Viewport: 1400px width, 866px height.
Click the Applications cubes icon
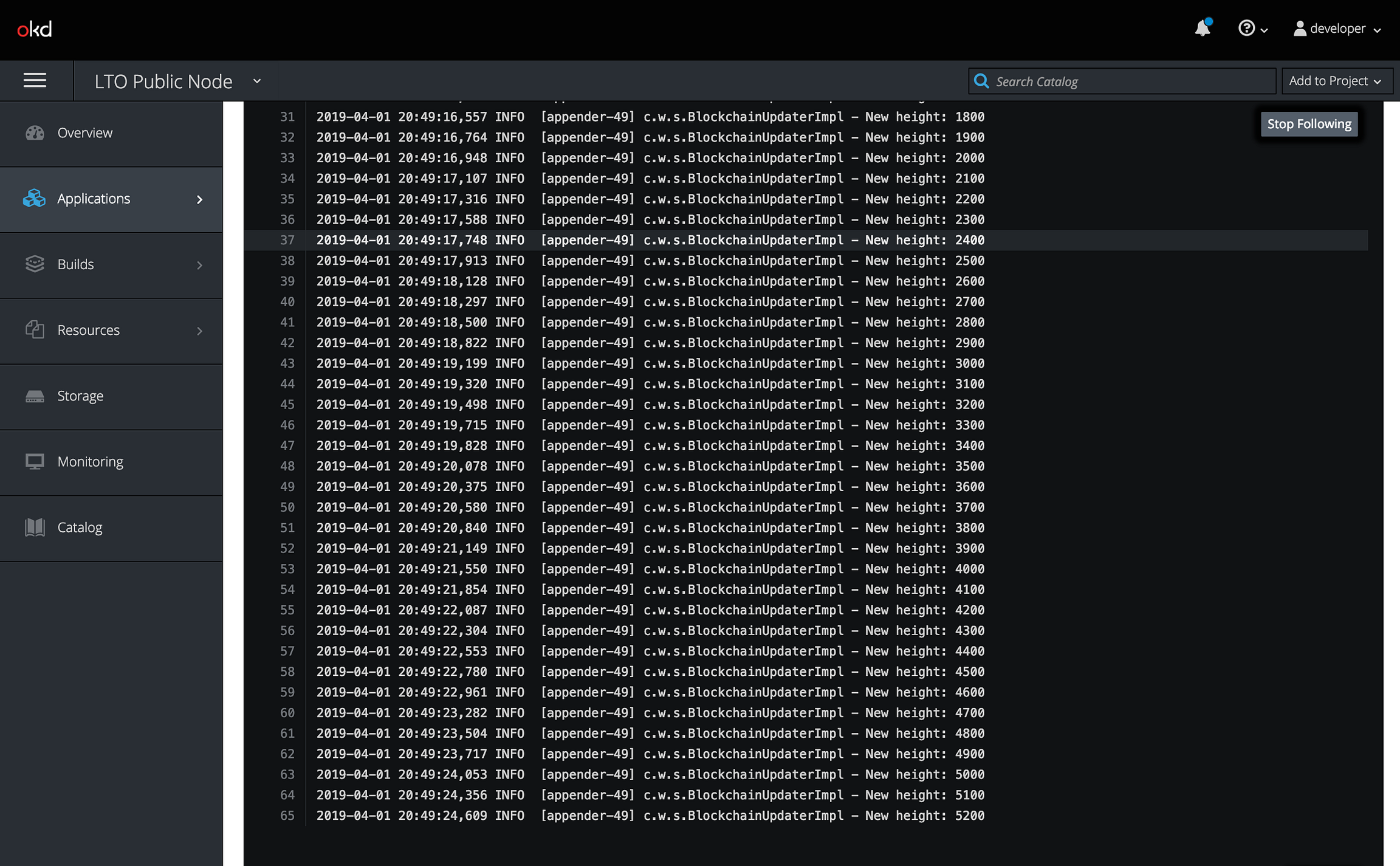click(35, 198)
